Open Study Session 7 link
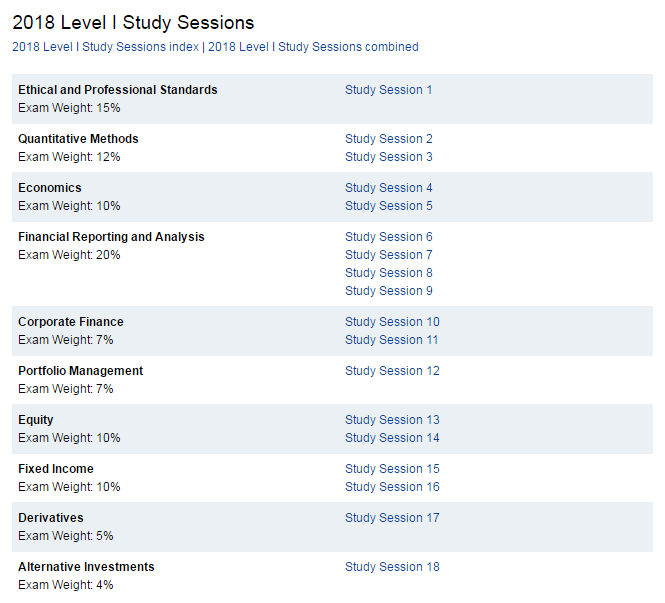The height and width of the screenshot is (603, 665). click(x=388, y=255)
